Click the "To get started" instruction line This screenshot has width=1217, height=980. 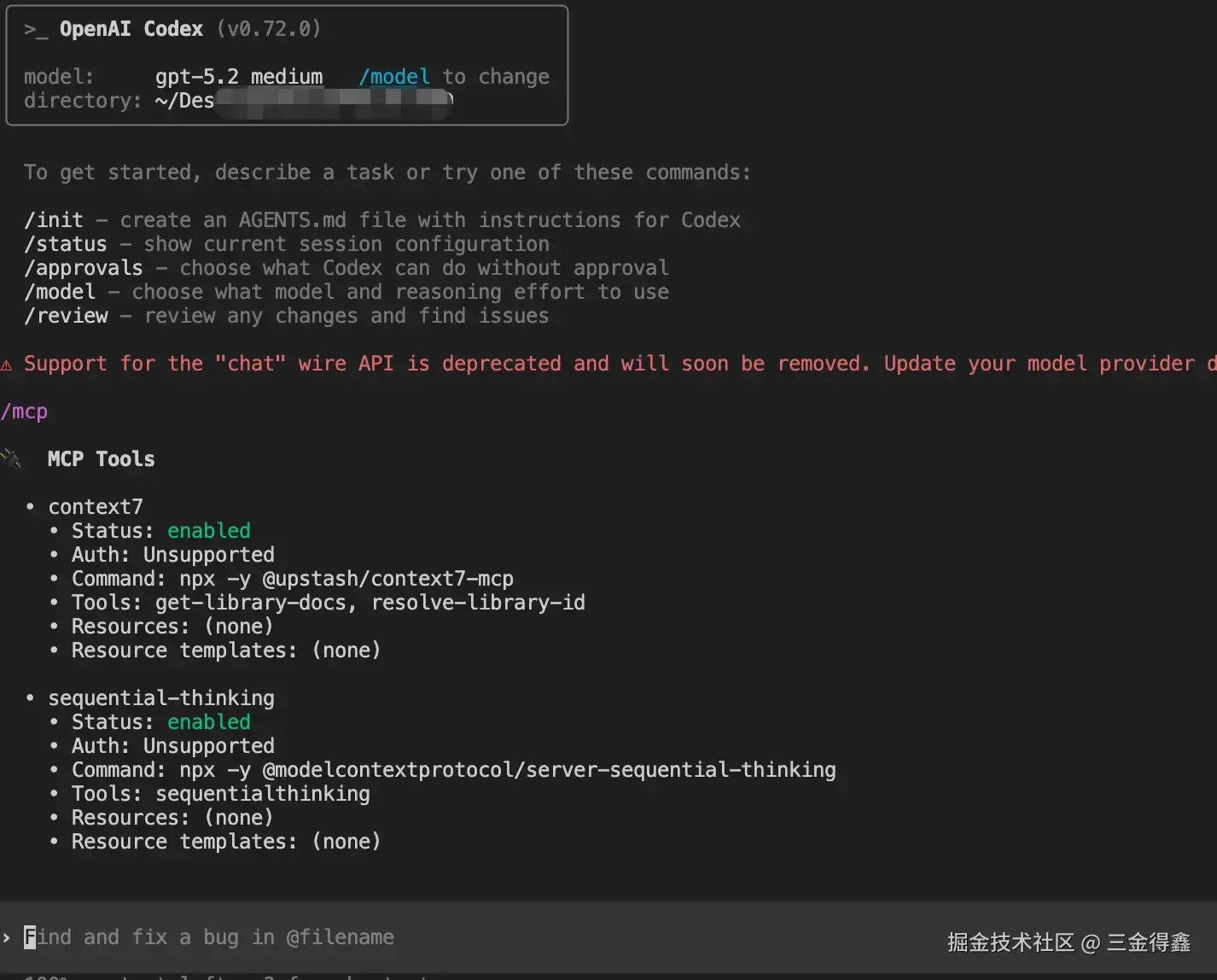[387, 172]
